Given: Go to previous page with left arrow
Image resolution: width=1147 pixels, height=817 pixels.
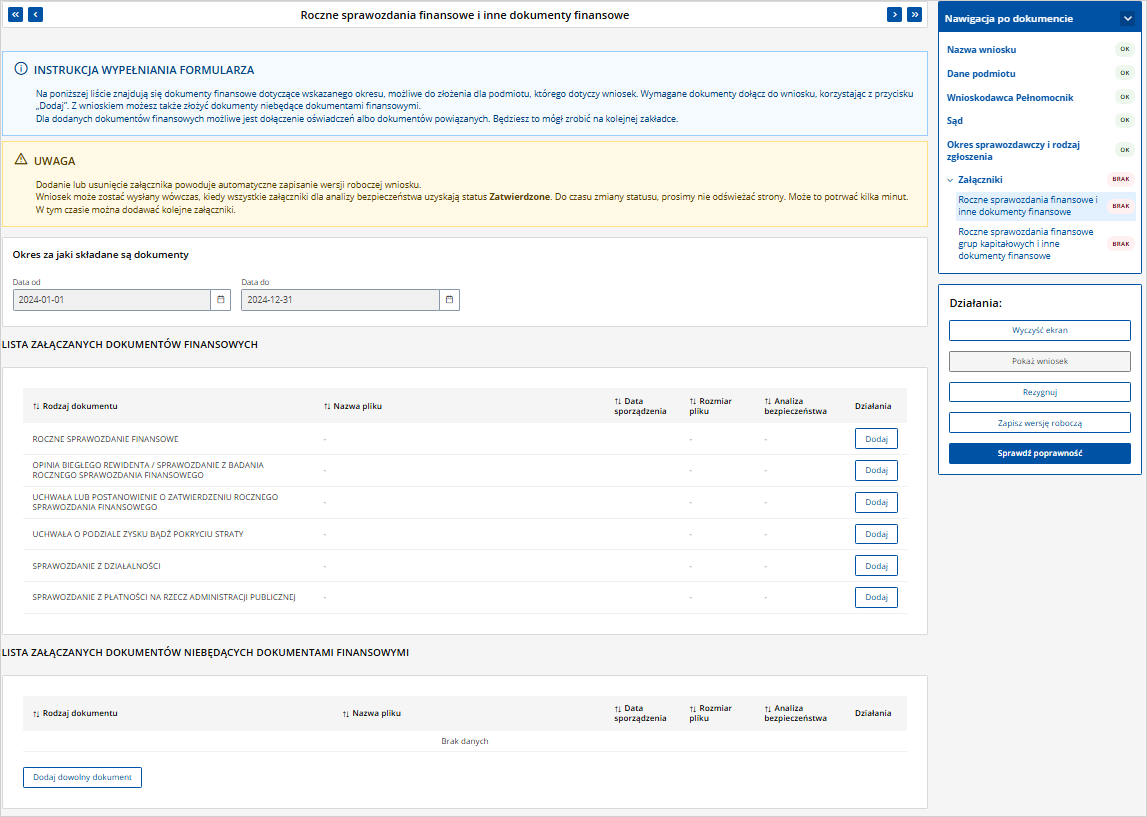Looking at the screenshot, I should (35, 15).
